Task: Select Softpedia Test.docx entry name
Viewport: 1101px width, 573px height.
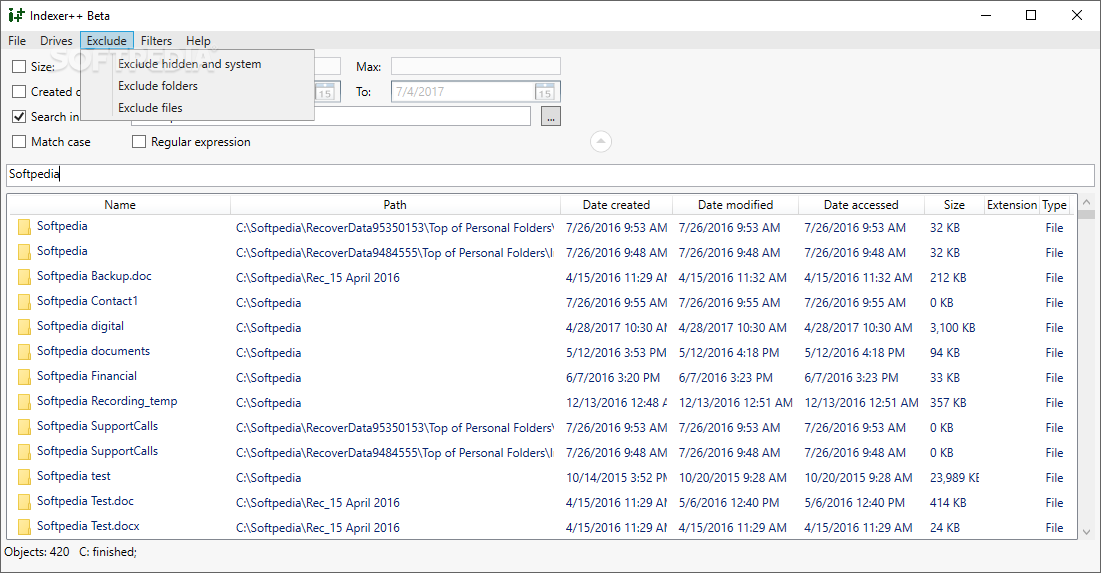Action: (x=88, y=525)
